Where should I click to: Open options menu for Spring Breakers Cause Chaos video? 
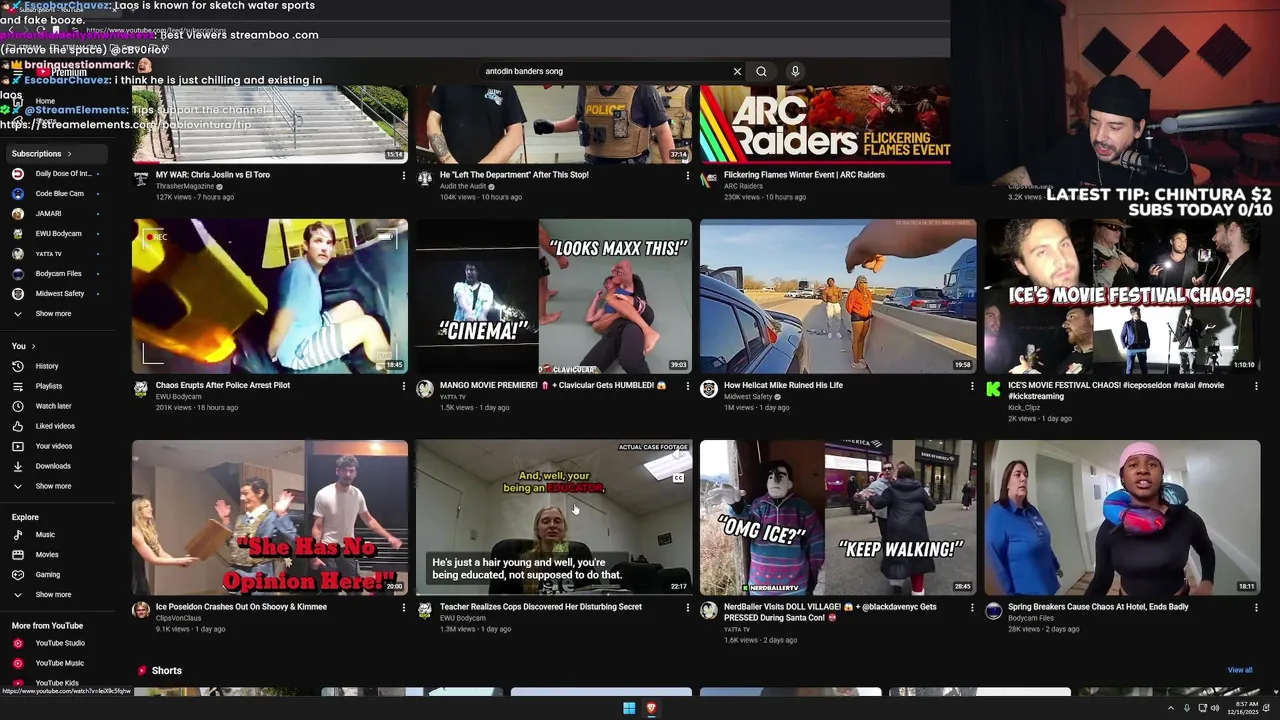pos(1256,607)
